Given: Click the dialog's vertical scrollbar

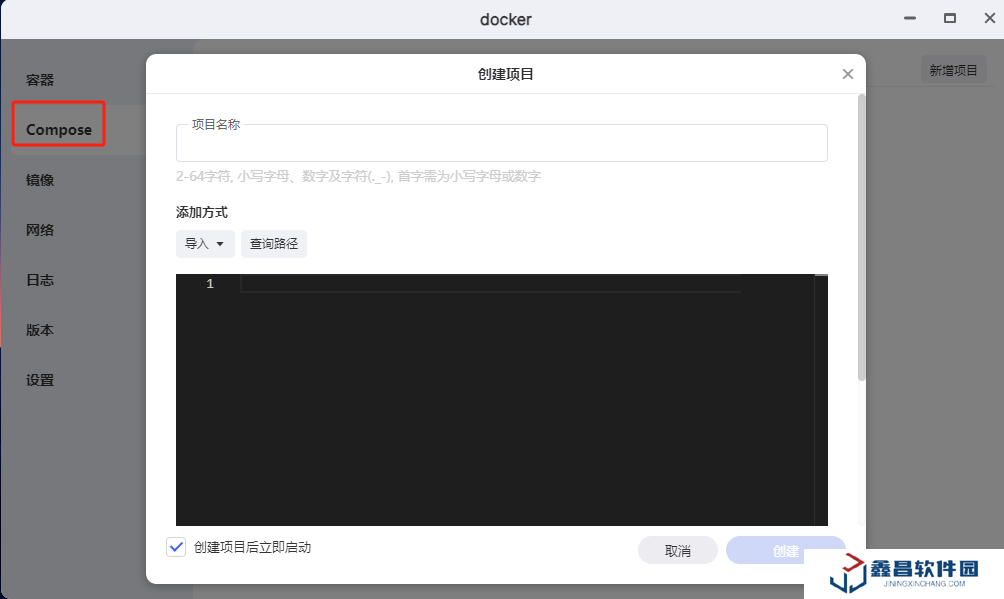Looking at the screenshot, I should point(861,238).
